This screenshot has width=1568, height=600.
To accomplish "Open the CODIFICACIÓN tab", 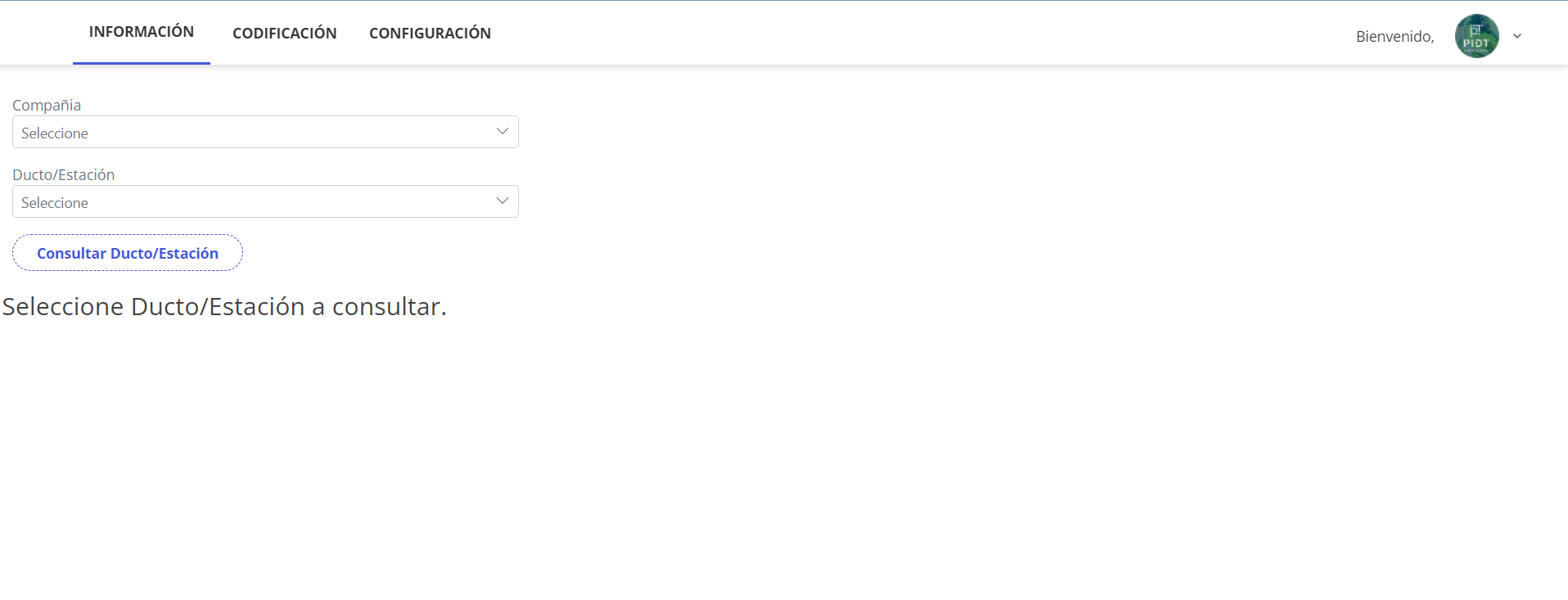I will coord(284,34).
